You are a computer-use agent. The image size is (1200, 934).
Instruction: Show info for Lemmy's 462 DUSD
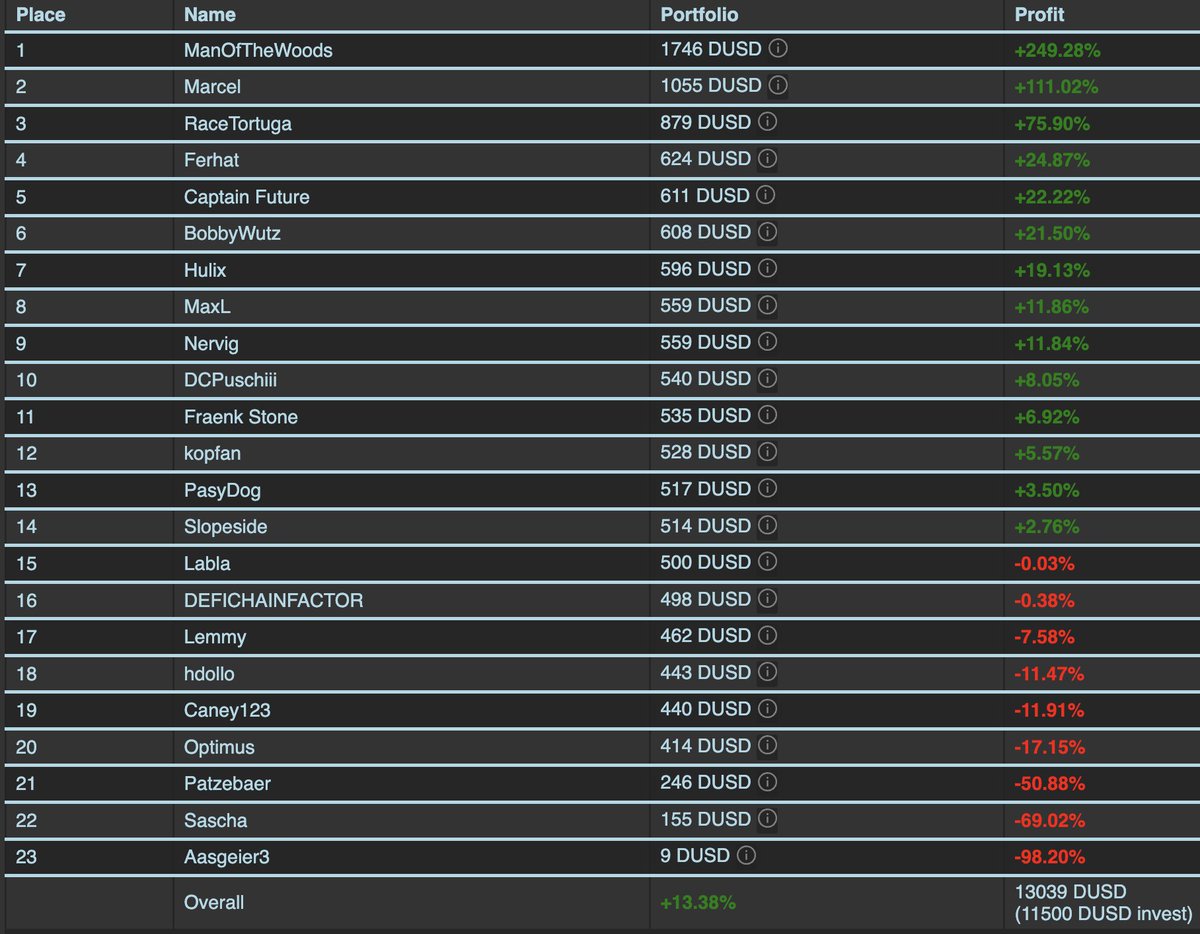point(767,635)
